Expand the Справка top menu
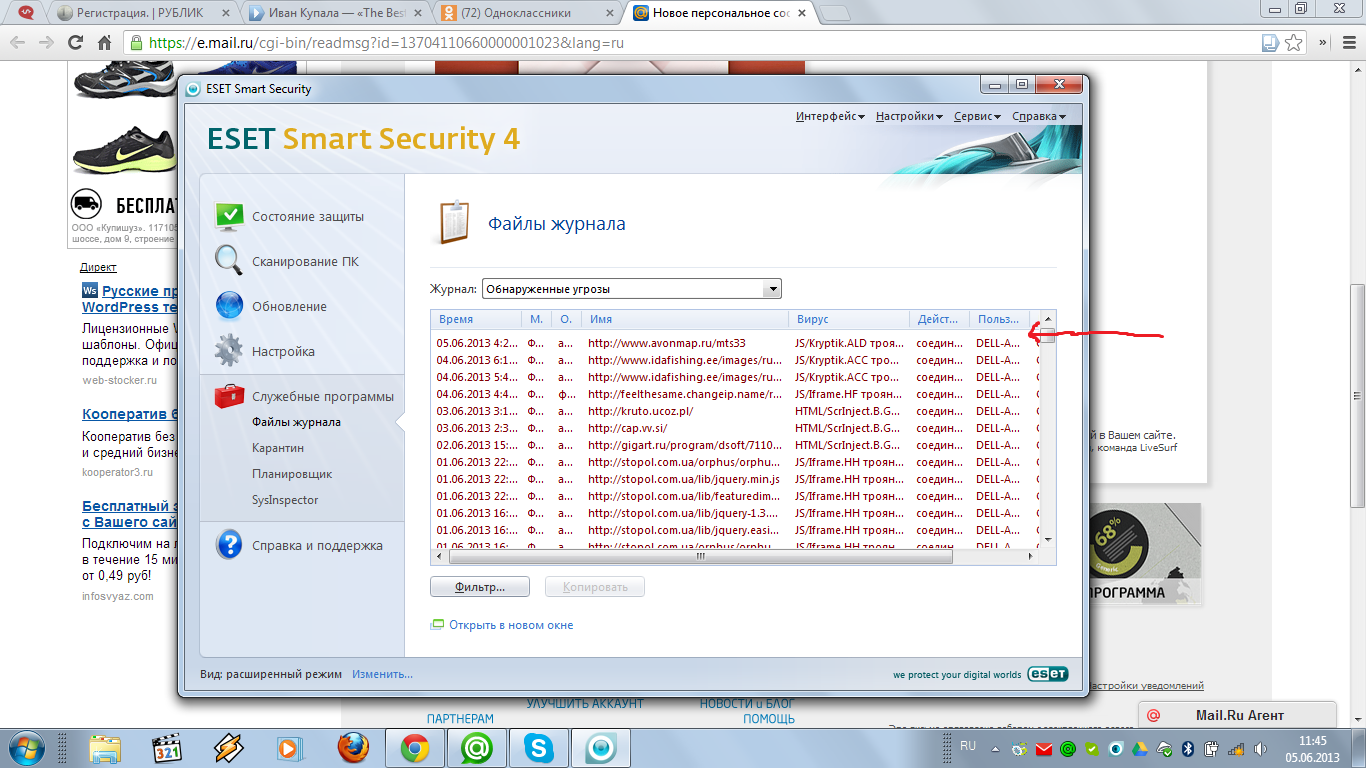 point(1039,116)
